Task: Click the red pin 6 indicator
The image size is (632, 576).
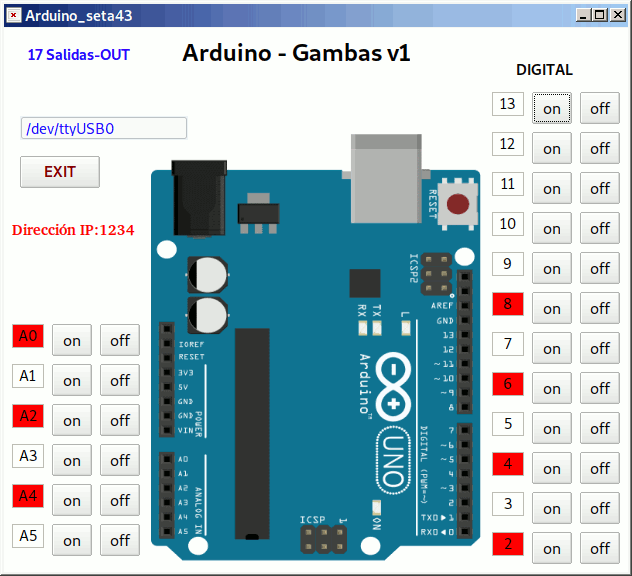Action: pyautogui.click(x=508, y=384)
